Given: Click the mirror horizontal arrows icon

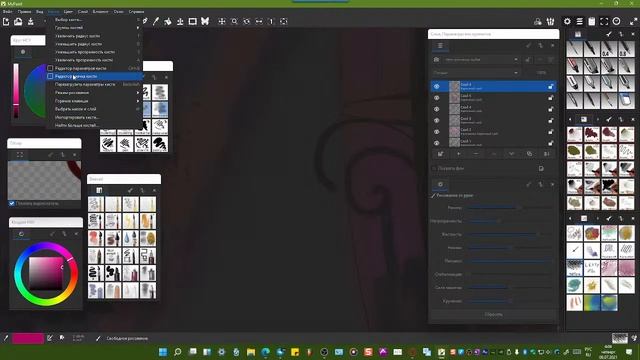Looking at the screenshot, I should pyautogui.click(x=259, y=21).
